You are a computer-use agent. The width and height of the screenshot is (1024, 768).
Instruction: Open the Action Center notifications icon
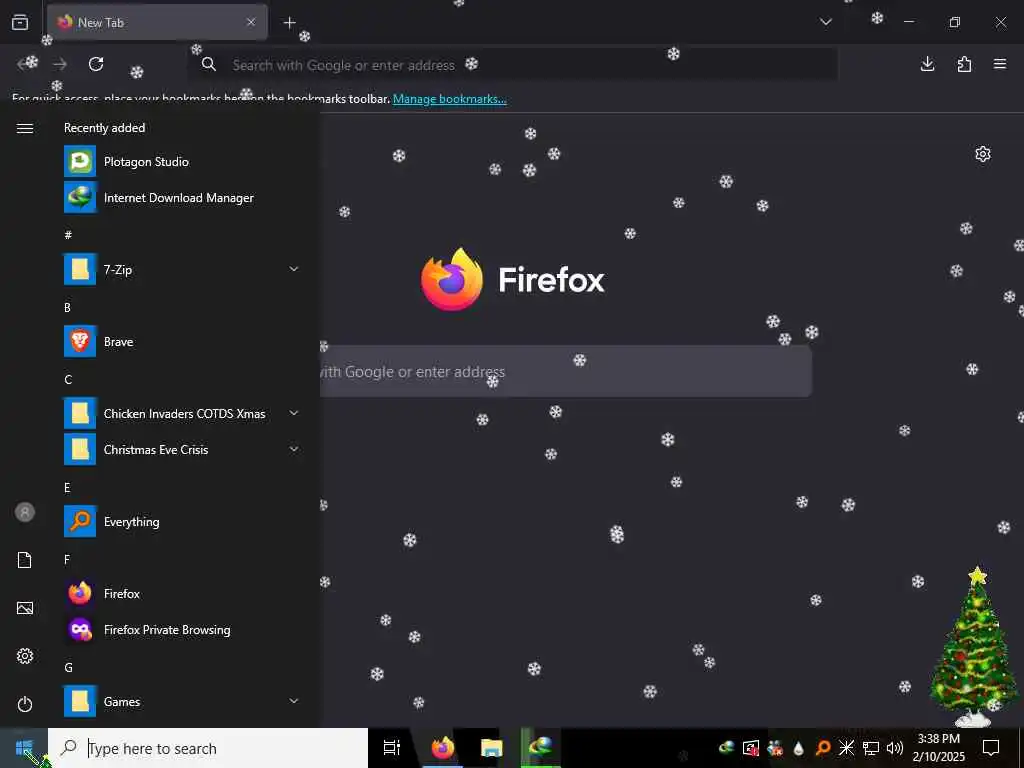991,748
